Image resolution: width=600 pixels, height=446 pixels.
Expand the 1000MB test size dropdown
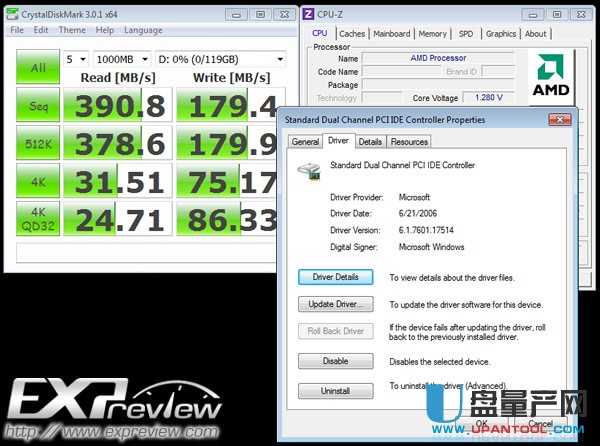pyautogui.click(x=122, y=59)
